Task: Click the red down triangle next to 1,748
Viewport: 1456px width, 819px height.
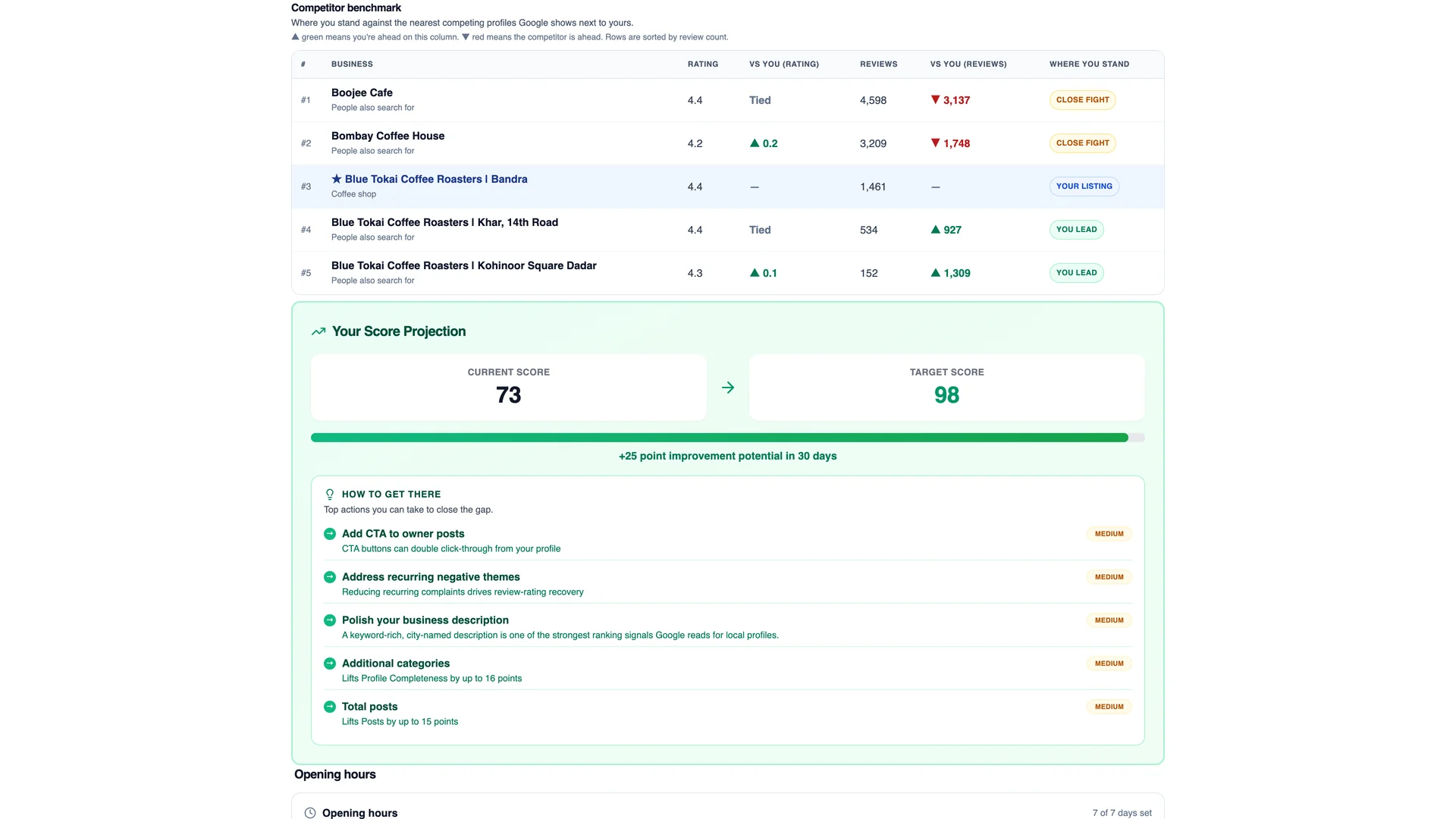Action: 935,143
